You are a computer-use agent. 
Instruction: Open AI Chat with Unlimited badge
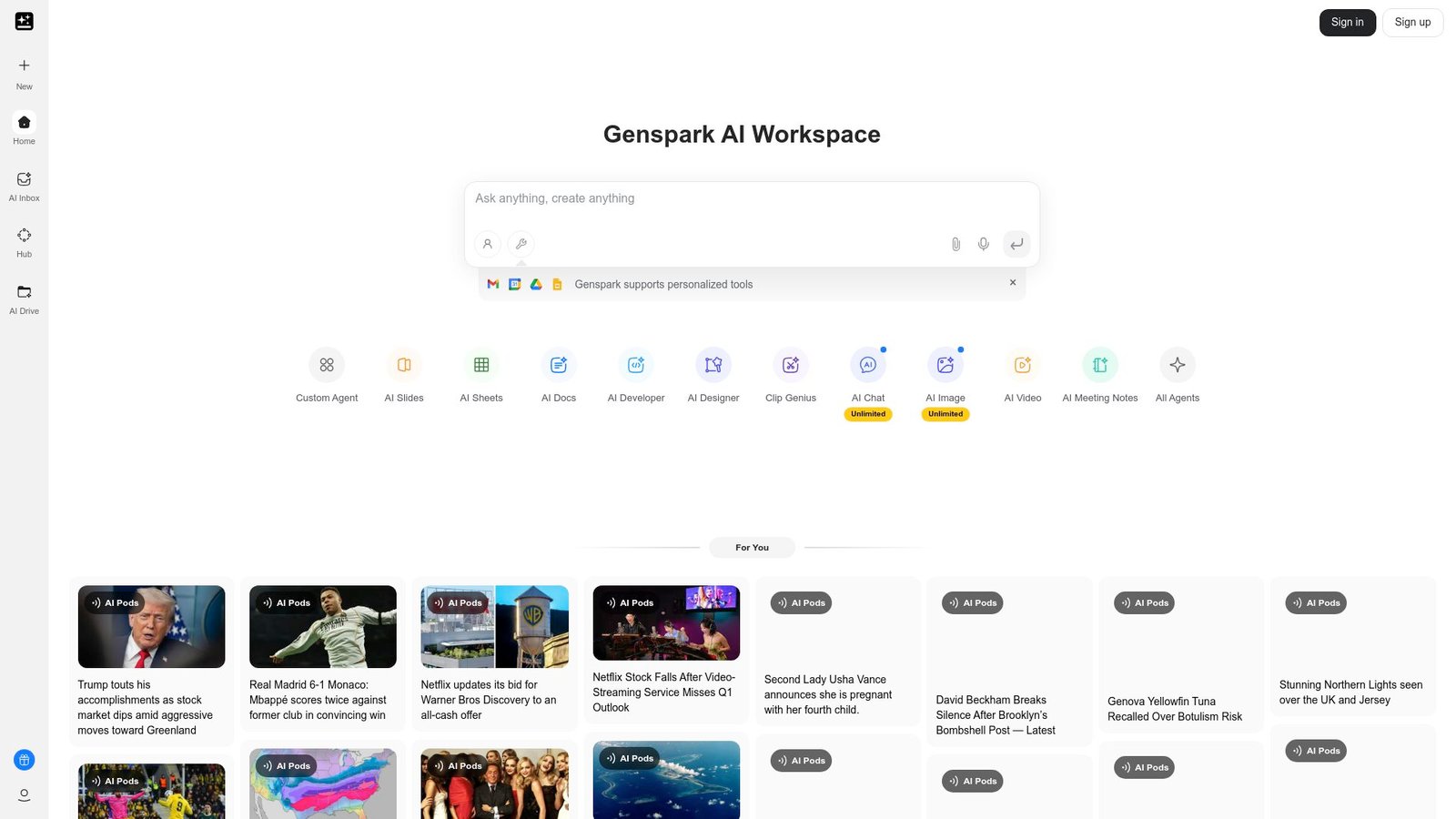867,373
